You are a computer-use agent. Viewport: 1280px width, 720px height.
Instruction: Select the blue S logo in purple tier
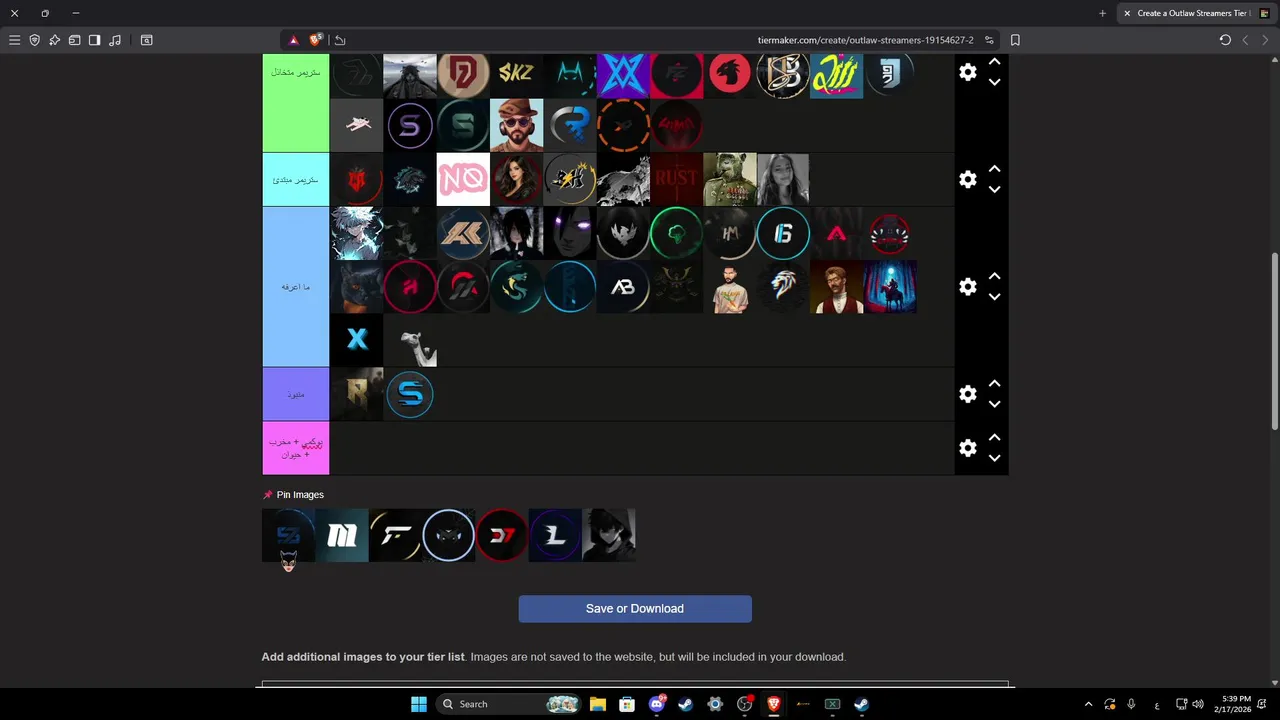pos(410,394)
